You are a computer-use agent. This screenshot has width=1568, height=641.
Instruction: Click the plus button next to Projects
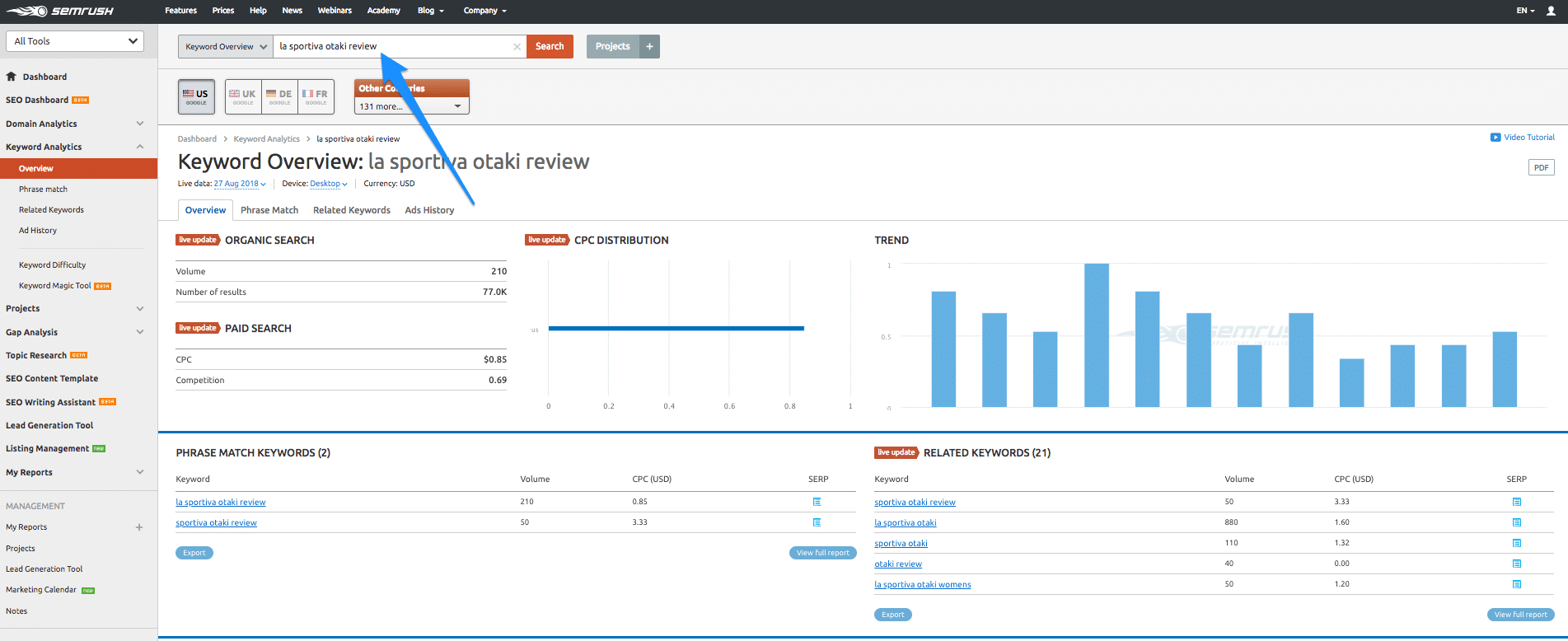(649, 46)
